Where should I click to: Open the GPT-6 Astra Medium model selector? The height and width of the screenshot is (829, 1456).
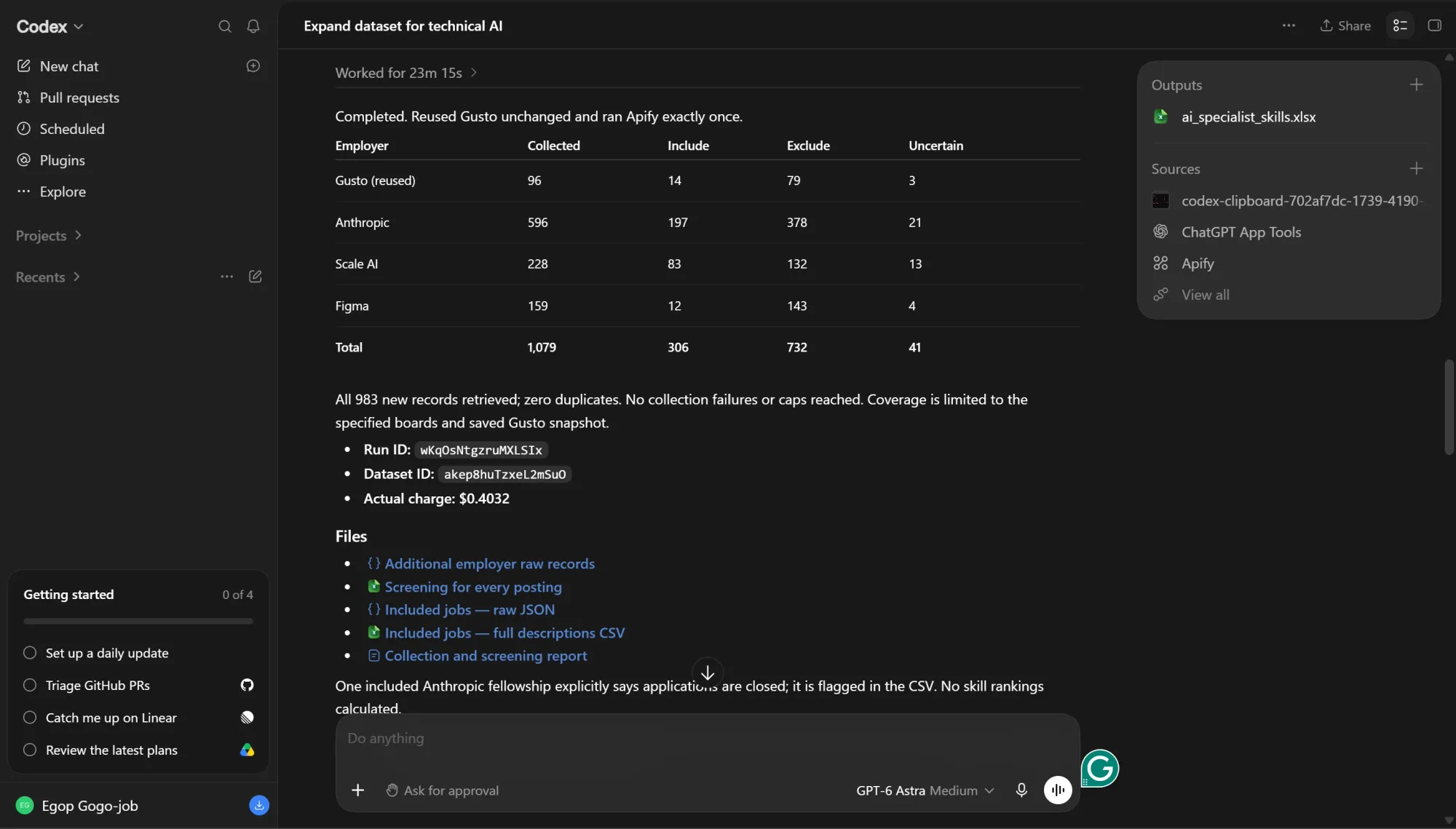point(925,790)
